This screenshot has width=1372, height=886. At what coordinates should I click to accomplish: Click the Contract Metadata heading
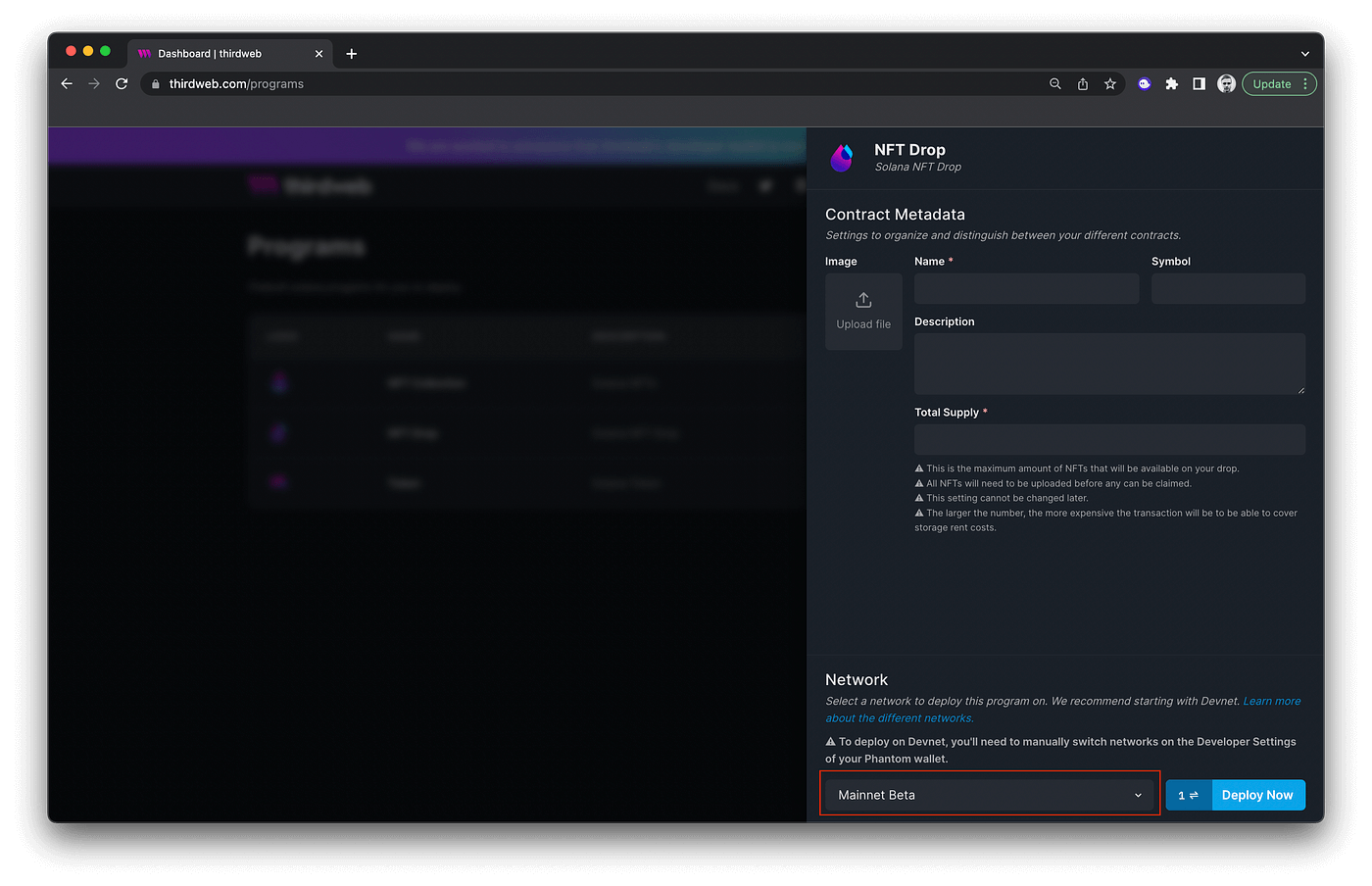(895, 215)
